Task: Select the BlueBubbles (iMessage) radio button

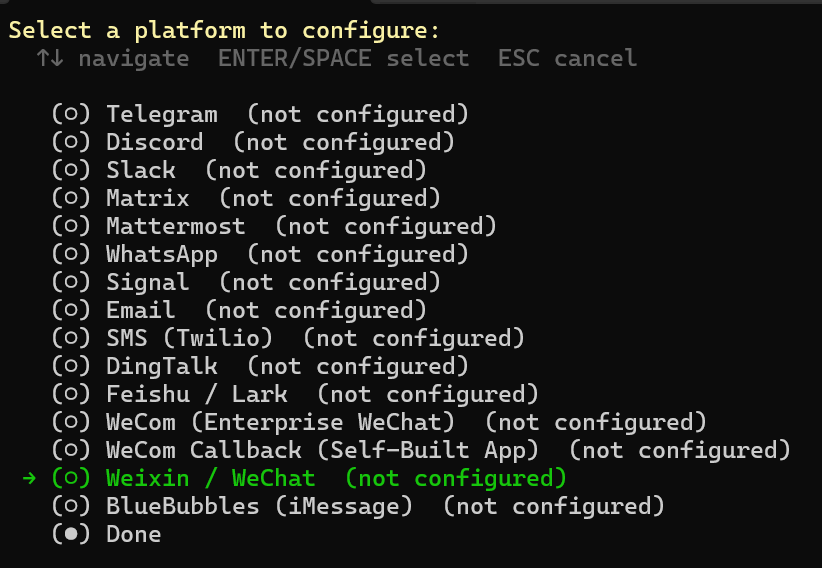Action: coord(71,506)
